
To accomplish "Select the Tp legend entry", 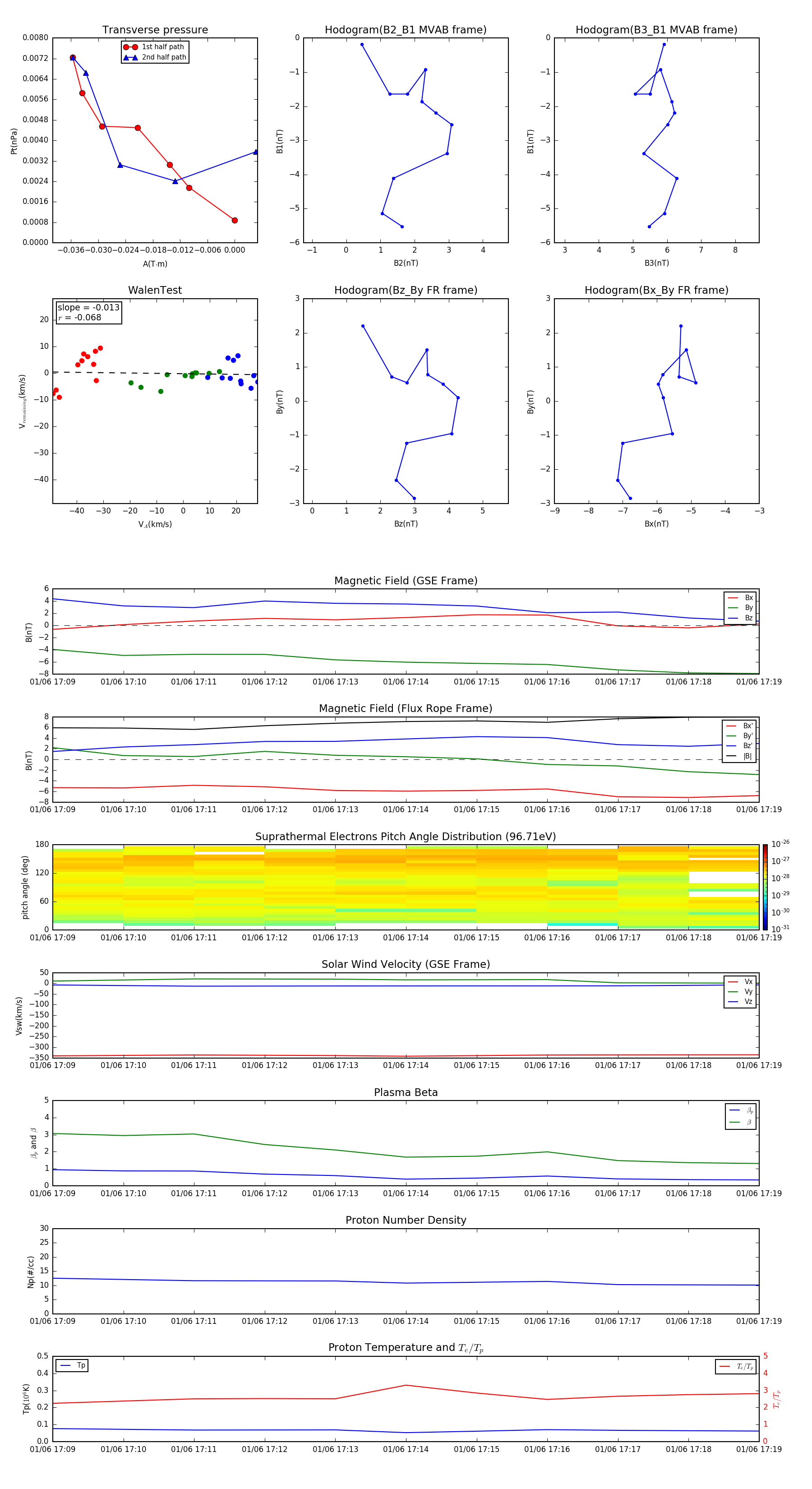I will (x=72, y=1365).
